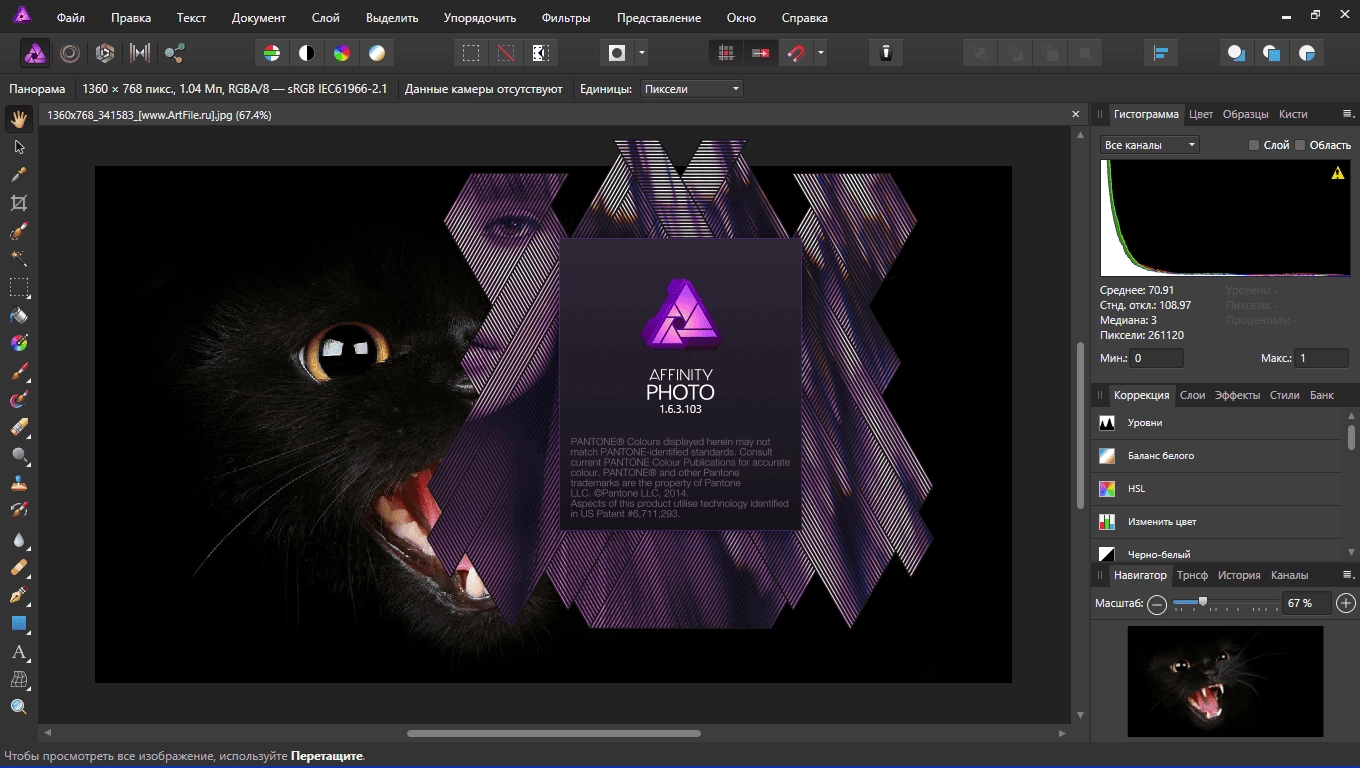This screenshot has width=1360, height=768.
Task: Select the Move arrow tool
Action: pos(19,147)
